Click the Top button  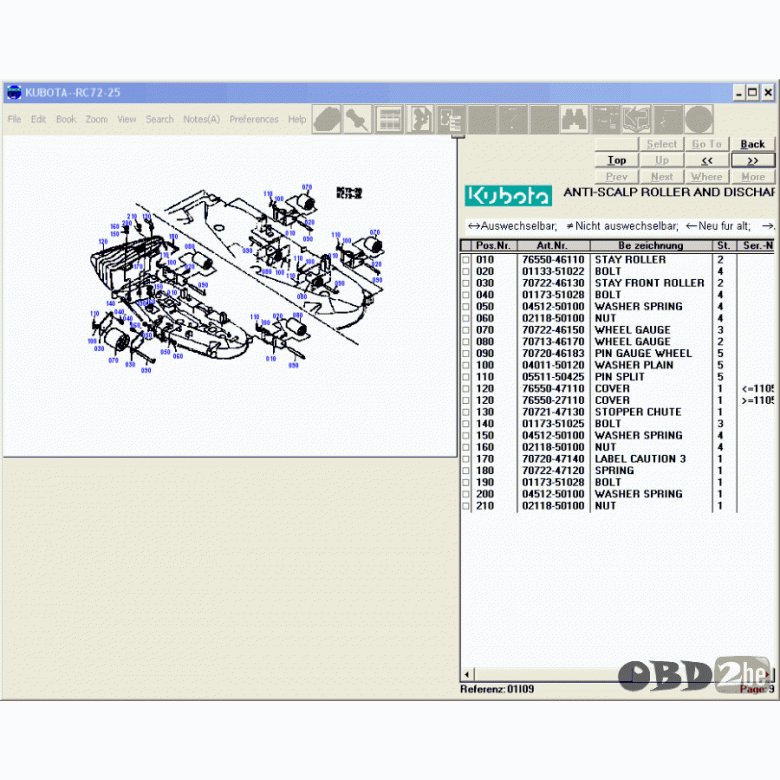[617, 160]
